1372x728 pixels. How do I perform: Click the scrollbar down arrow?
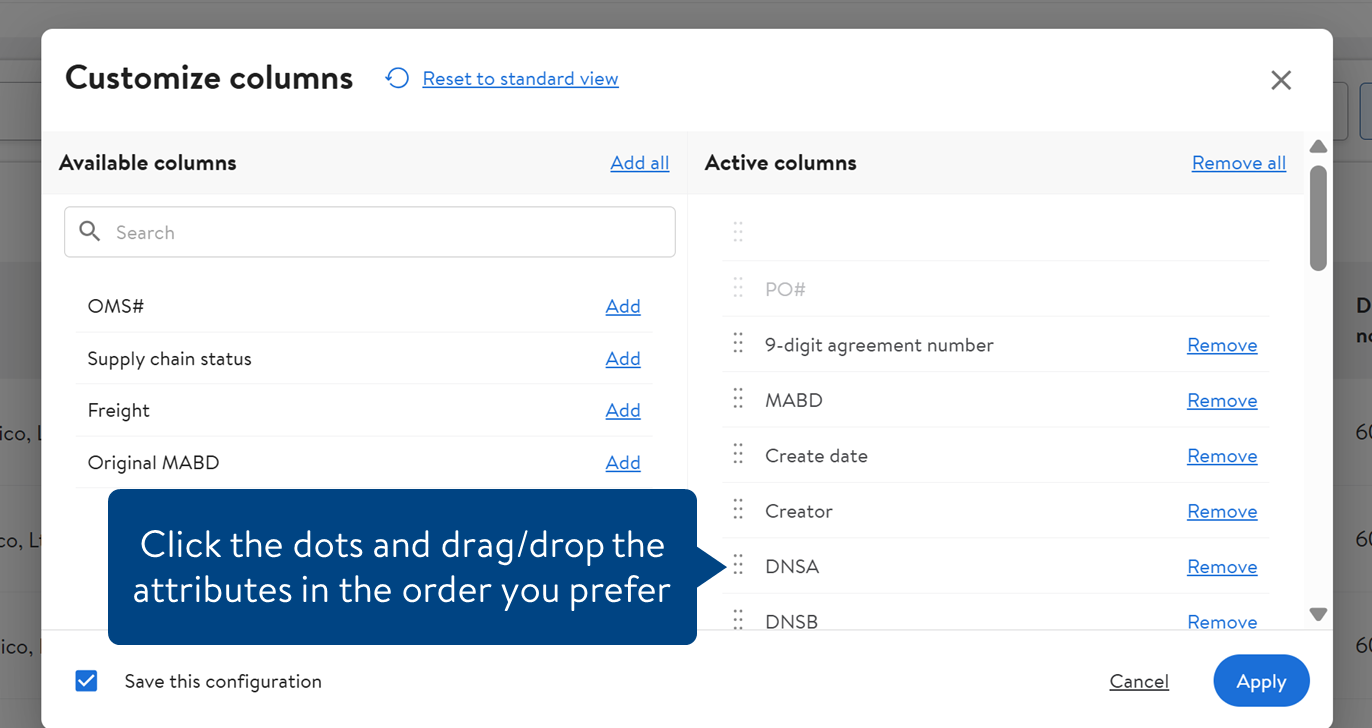point(1318,614)
